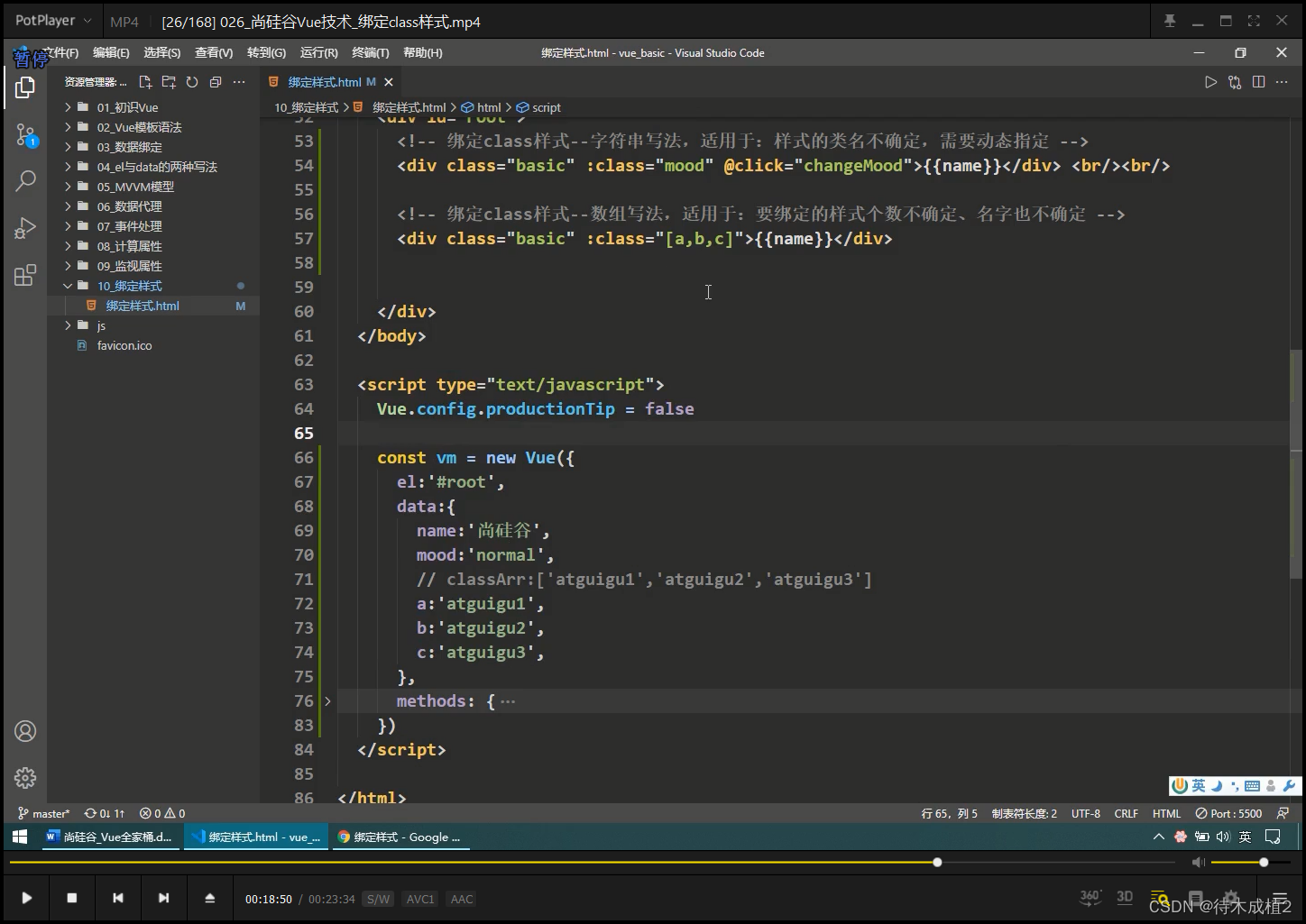Open errors and warnings status item
Screen dimensions: 1306x924
pos(162,813)
